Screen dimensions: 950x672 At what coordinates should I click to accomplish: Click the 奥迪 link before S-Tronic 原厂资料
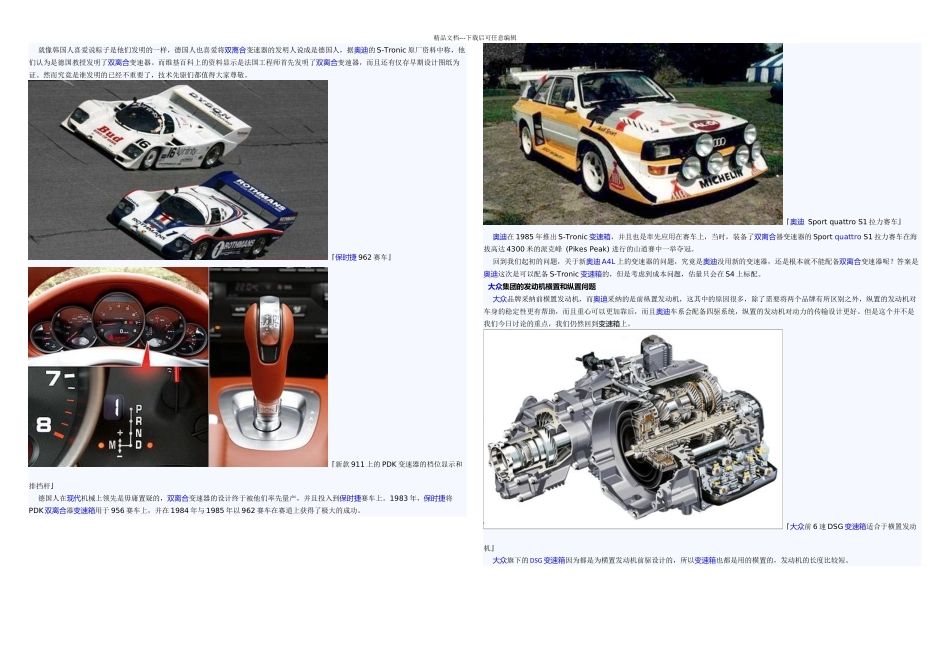(361, 50)
